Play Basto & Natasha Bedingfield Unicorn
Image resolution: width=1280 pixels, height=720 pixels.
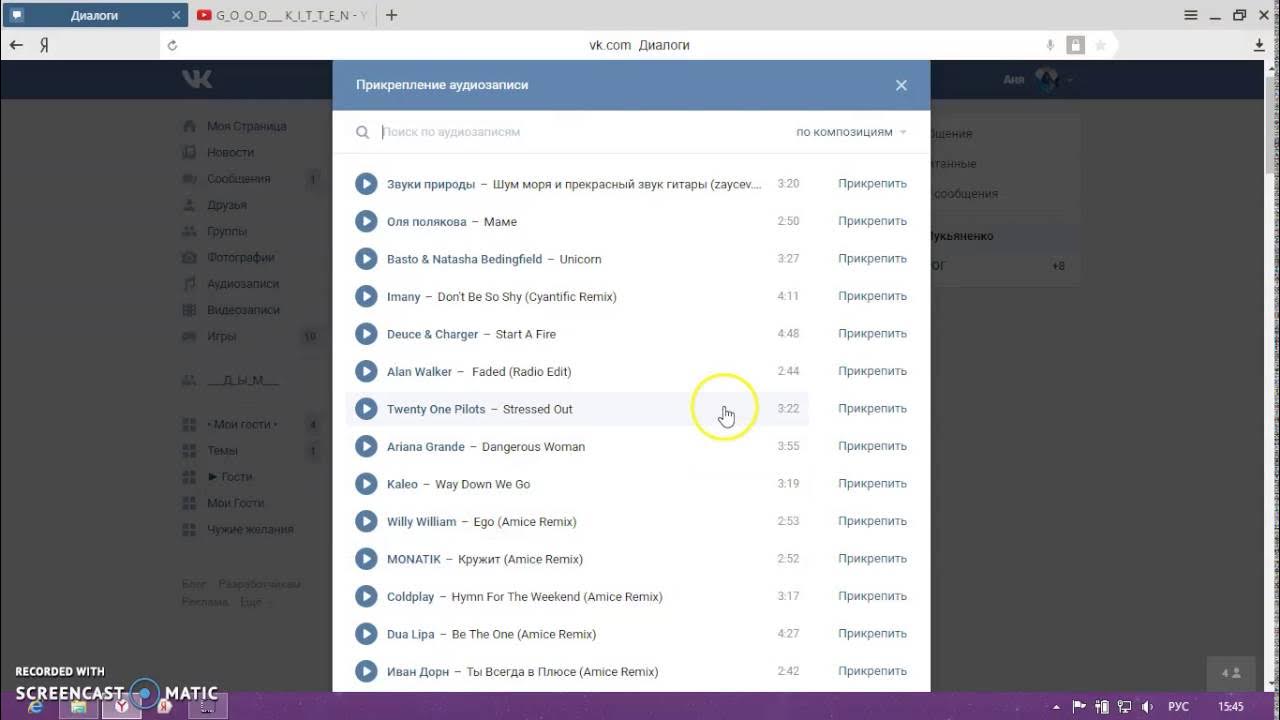pos(366,259)
